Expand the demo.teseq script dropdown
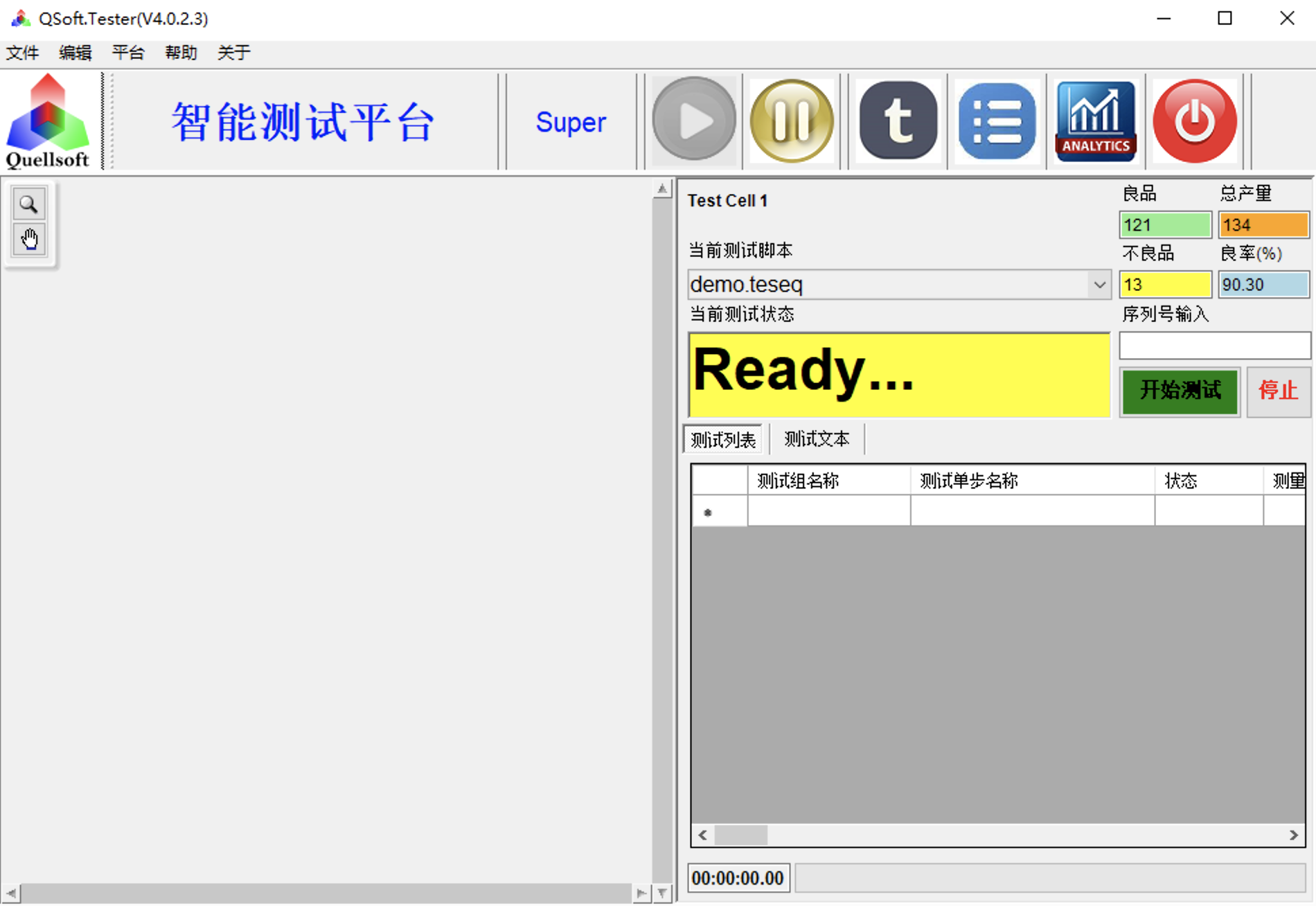 [x=1099, y=285]
